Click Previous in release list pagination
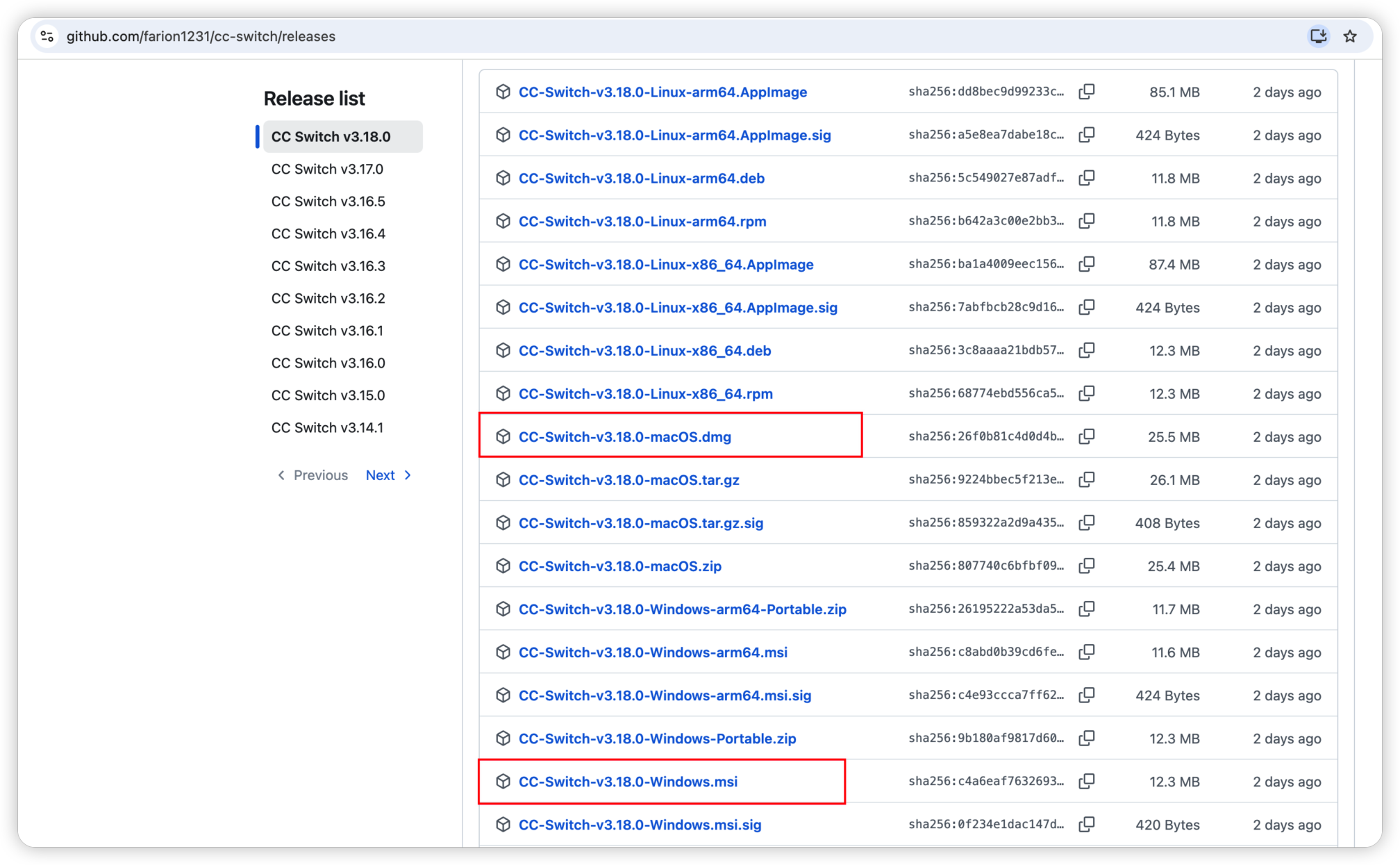 click(312, 475)
